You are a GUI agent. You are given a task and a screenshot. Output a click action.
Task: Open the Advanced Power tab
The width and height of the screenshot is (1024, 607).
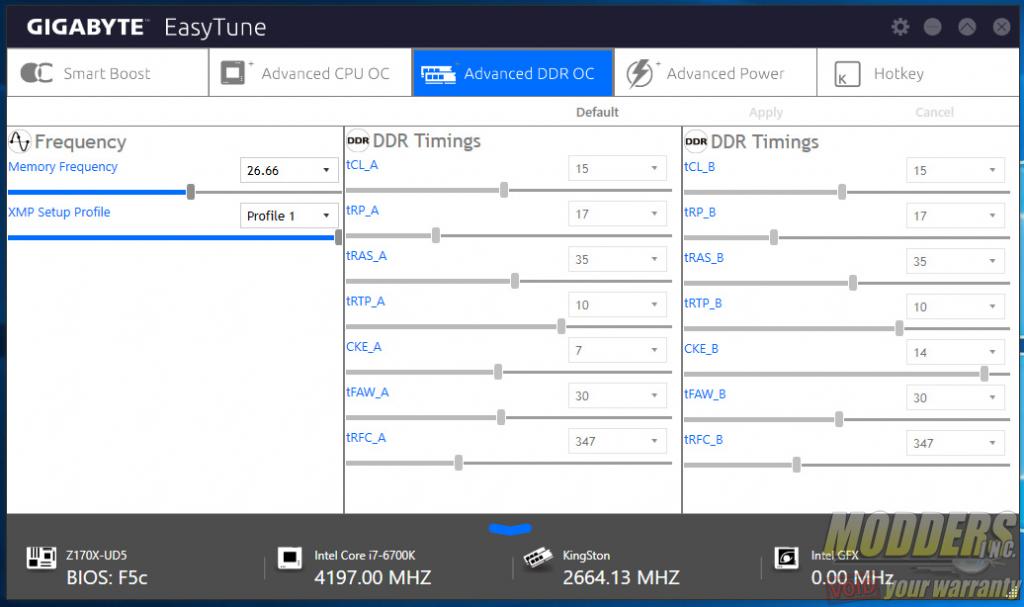point(714,74)
